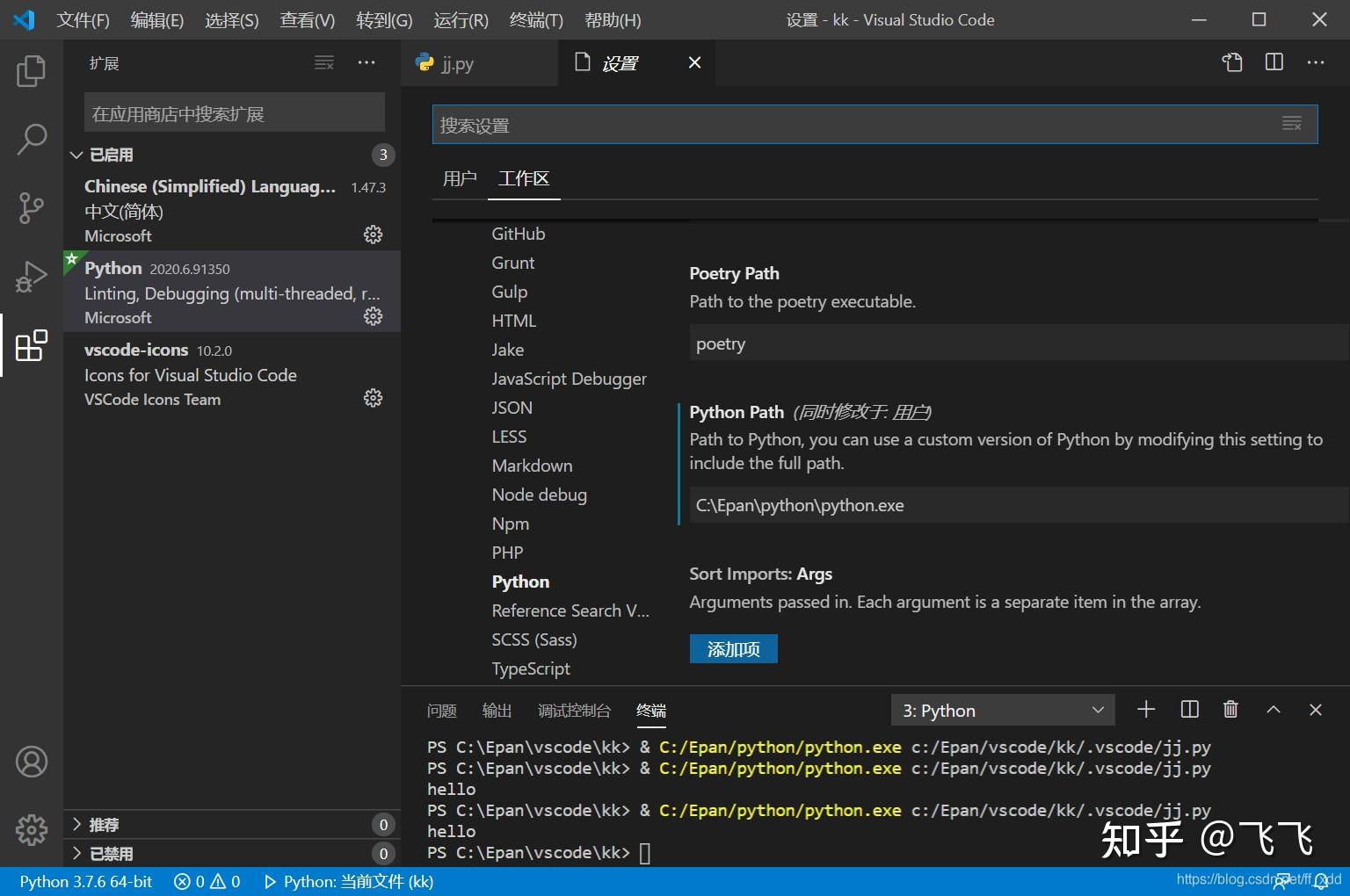Open the Search view in the activity bar
This screenshot has height=896, width=1350.
click(x=32, y=139)
